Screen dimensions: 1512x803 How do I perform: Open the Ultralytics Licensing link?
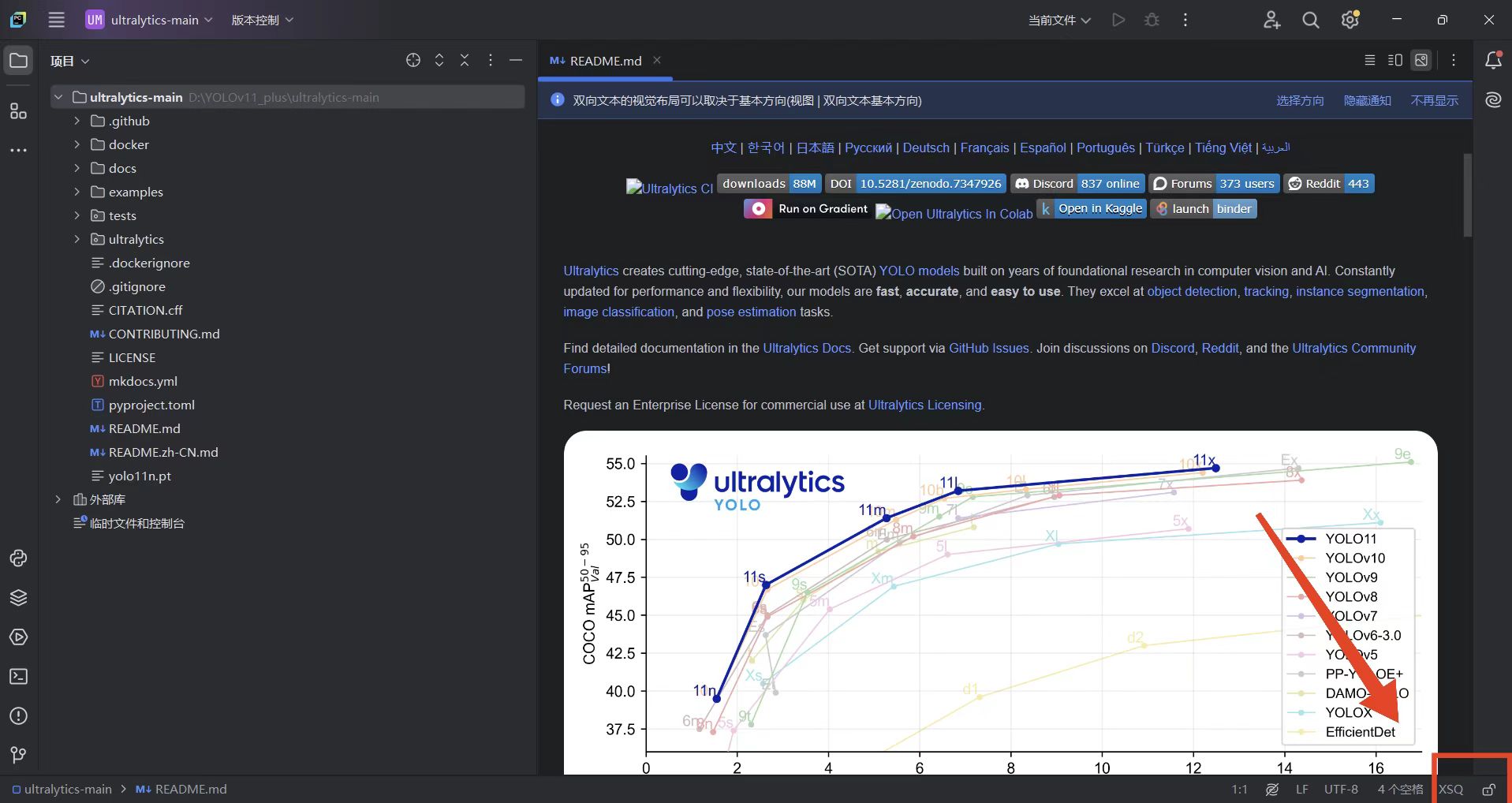[x=925, y=405]
